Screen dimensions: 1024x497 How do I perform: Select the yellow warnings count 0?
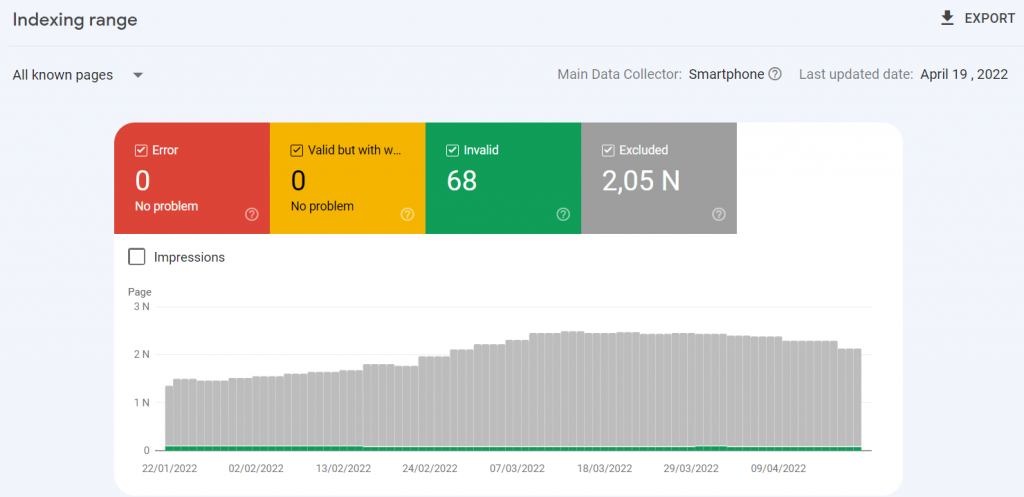click(x=298, y=181)
